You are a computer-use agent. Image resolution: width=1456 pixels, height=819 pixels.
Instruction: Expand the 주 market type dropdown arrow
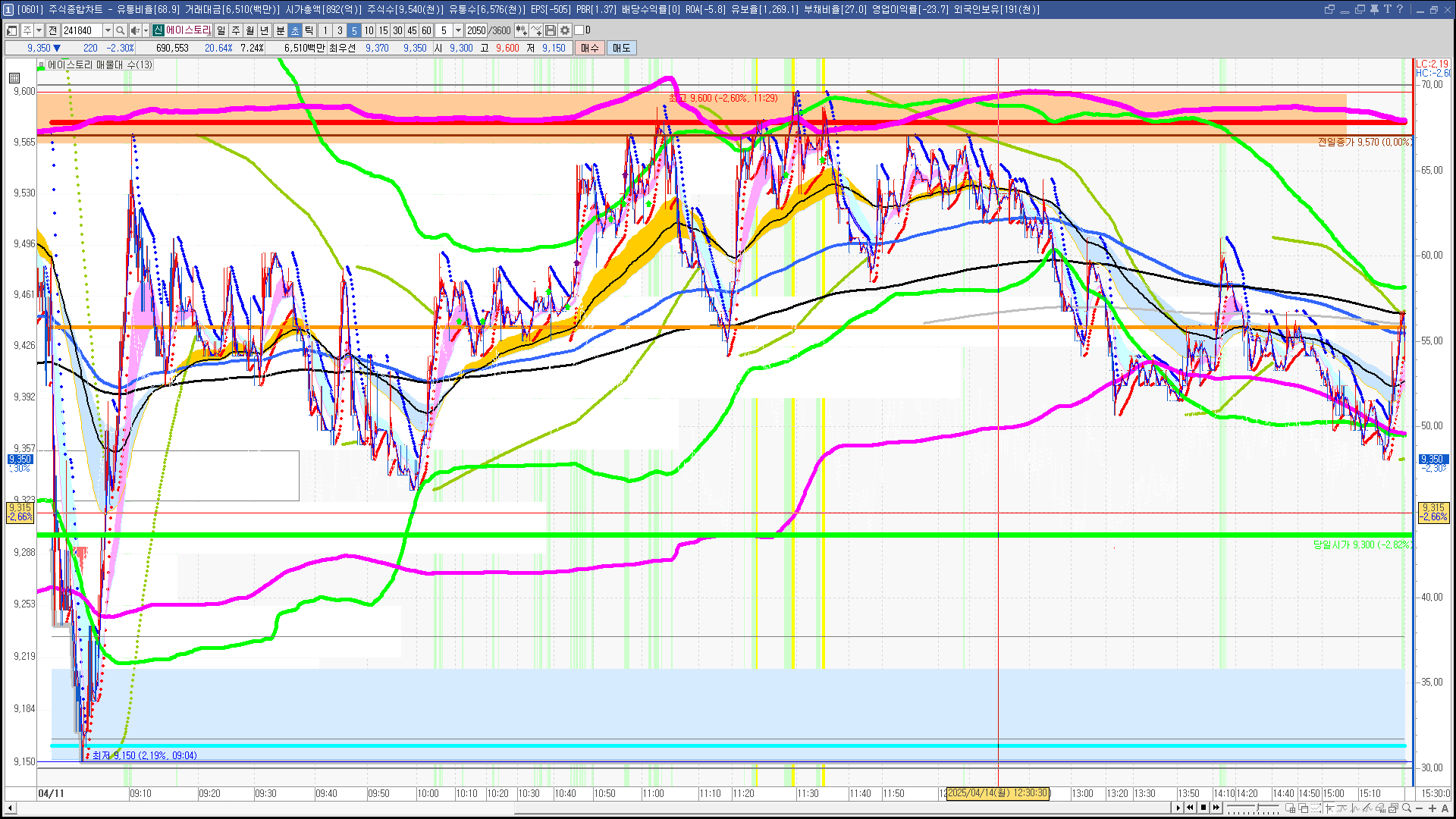point(39,30)
